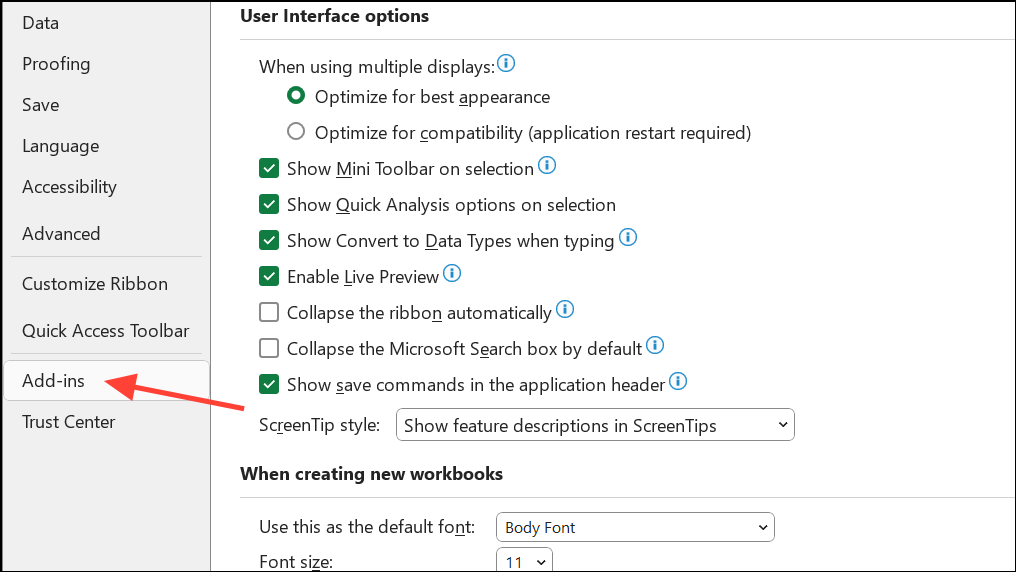The width and height of the screenshot is (1016, 572).
Task: Open Quick Access Toolbar settings
Action: 105,331
